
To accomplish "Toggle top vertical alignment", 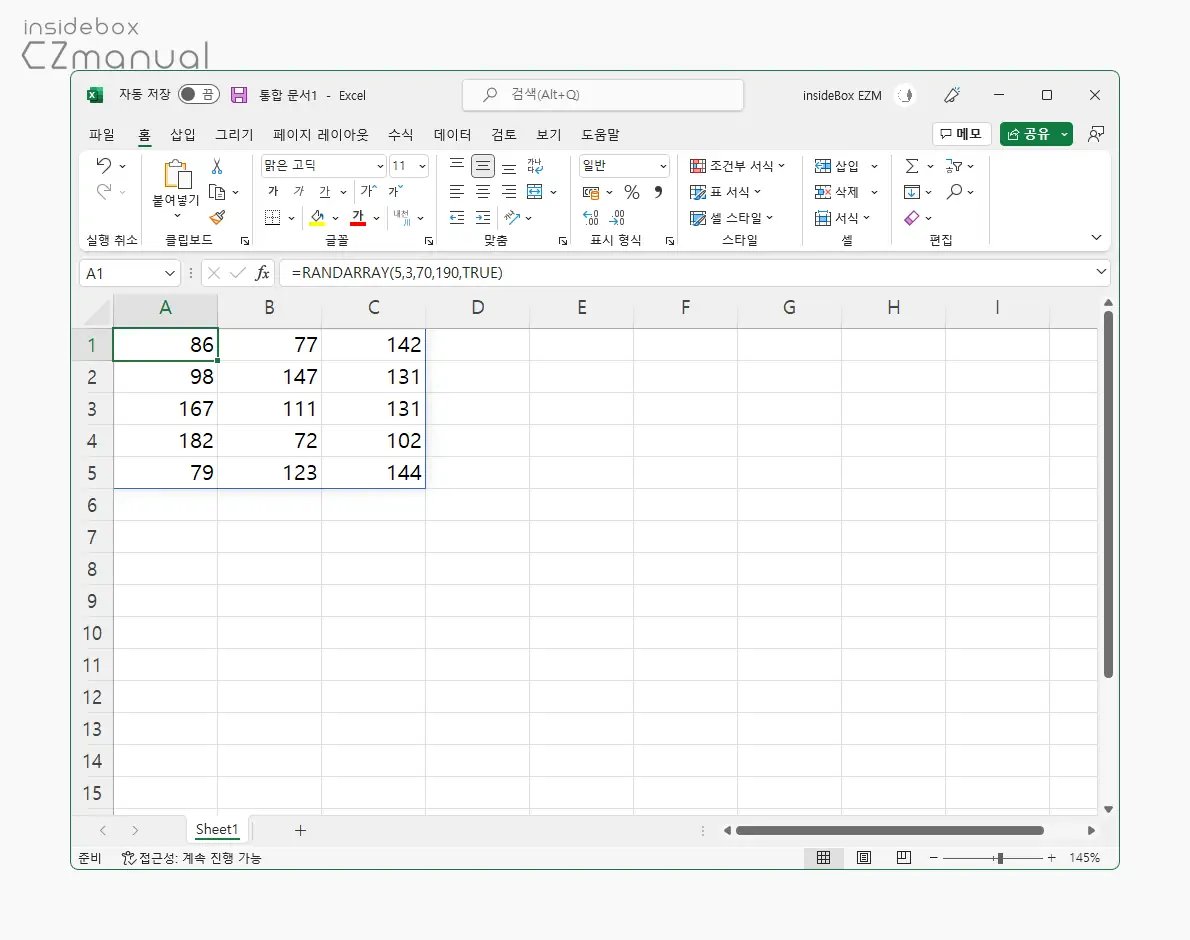I will pos(457,164).
